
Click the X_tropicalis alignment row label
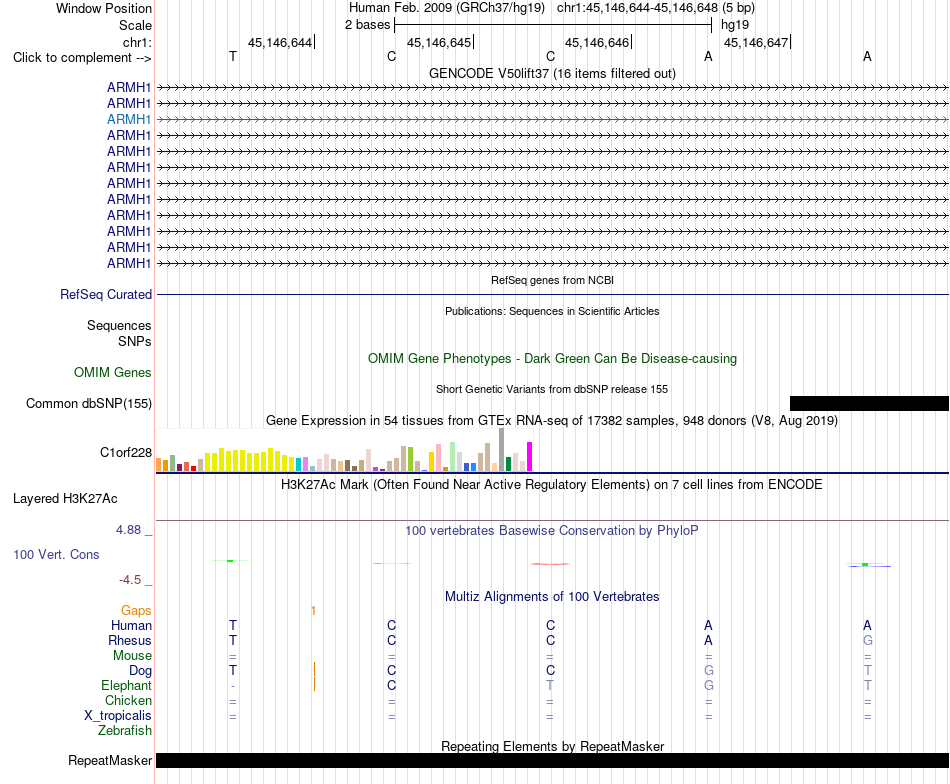(118, 716)
